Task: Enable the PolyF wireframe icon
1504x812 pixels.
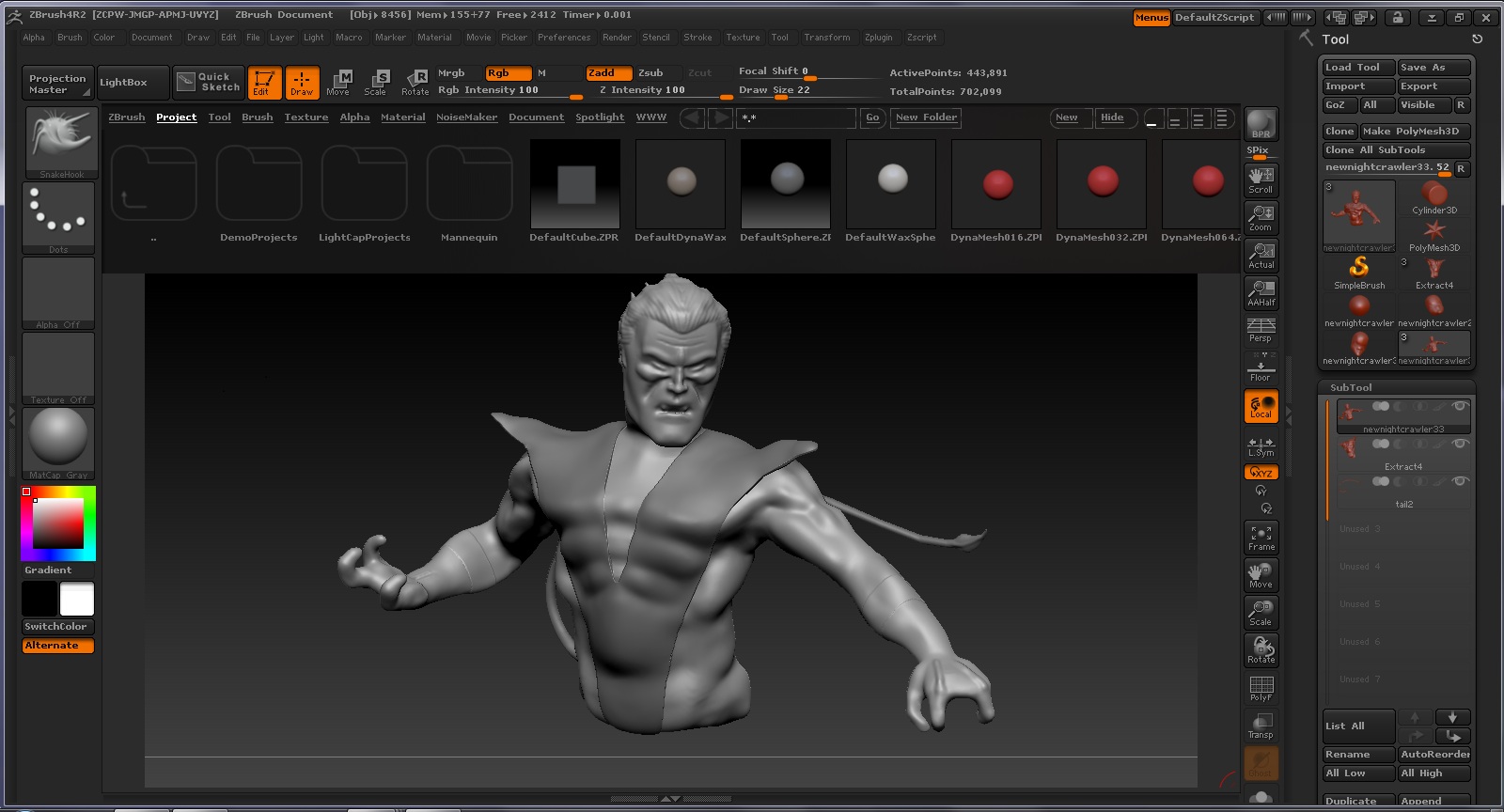Action: (1261, 688)
